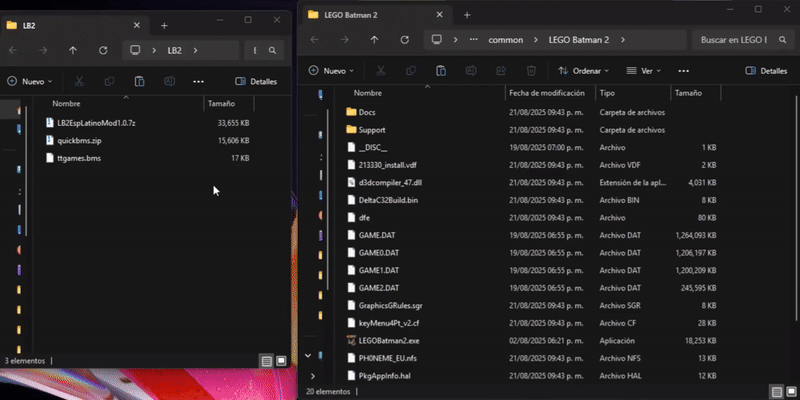The height and width of the screenshot is (400, 800).
Task: Click common breadcrumb in address bar
Action: (x=506, y=40)
